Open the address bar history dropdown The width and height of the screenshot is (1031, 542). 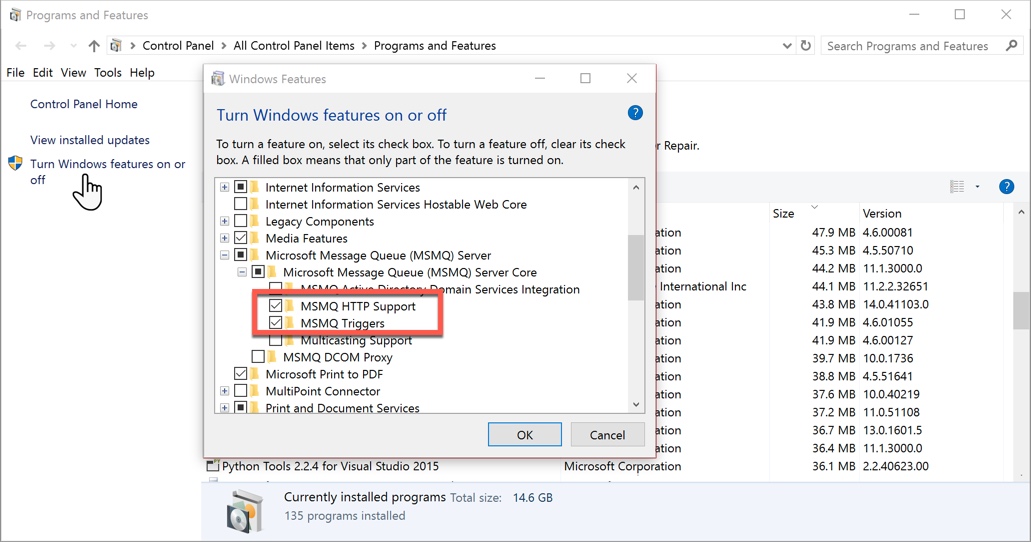coord(787,46)
